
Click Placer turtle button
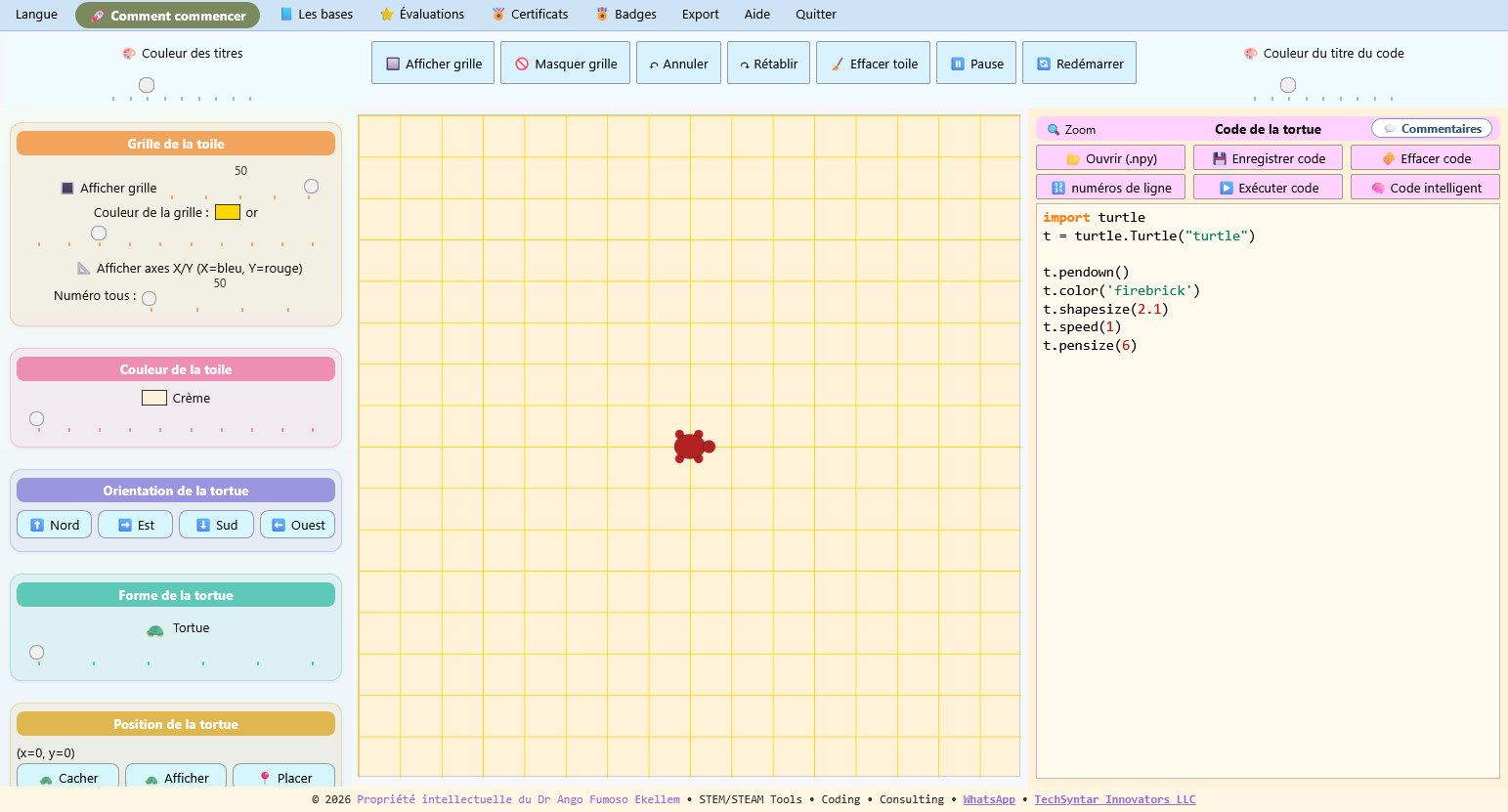tap(283, 778)
